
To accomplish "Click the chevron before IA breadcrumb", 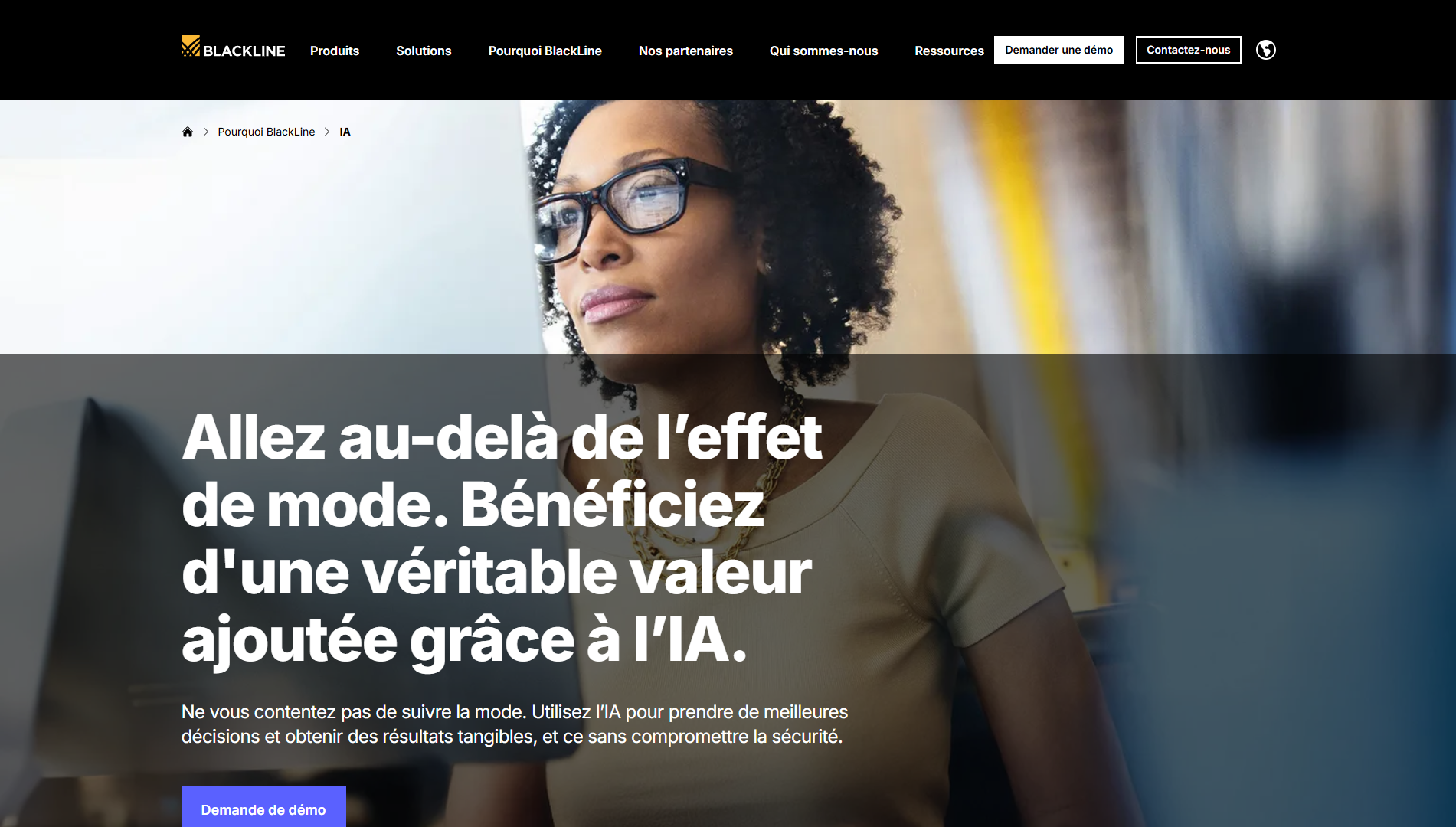I will click(327, 132).
